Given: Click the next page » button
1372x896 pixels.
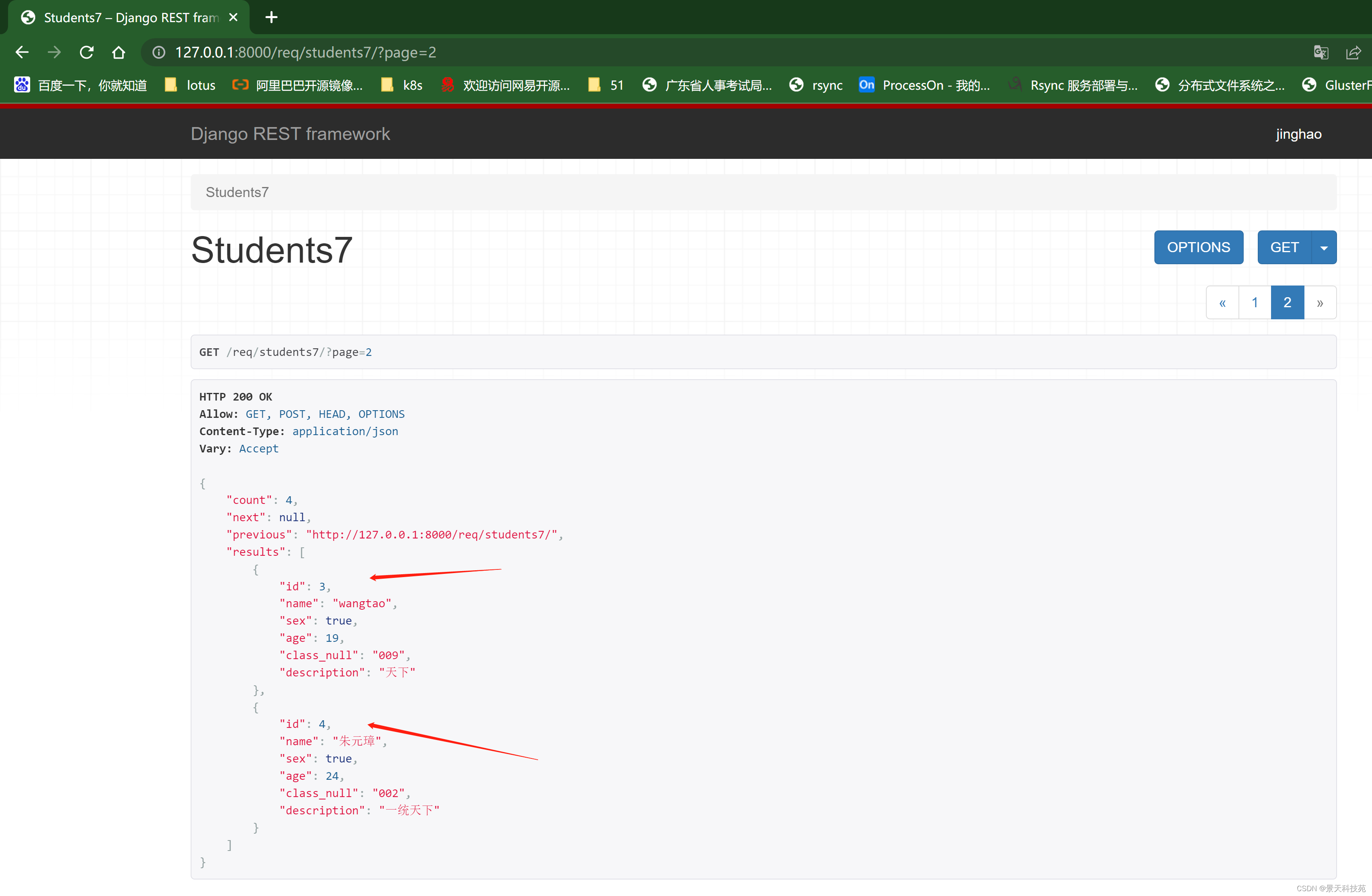Looking at the screenshot, I should 1320,302.
